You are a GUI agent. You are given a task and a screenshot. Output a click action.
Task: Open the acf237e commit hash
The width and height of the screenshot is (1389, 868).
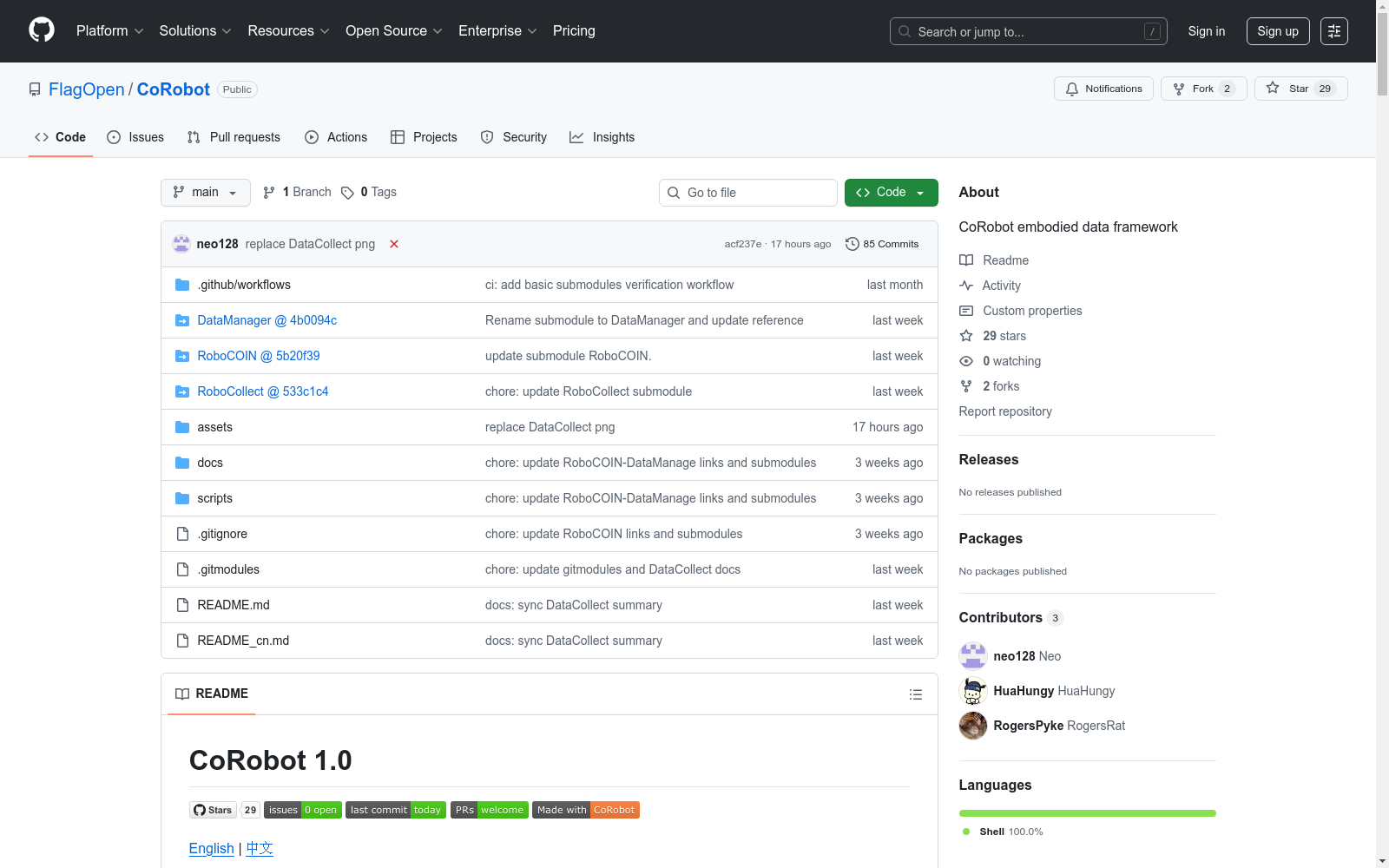tap(743, 244)
